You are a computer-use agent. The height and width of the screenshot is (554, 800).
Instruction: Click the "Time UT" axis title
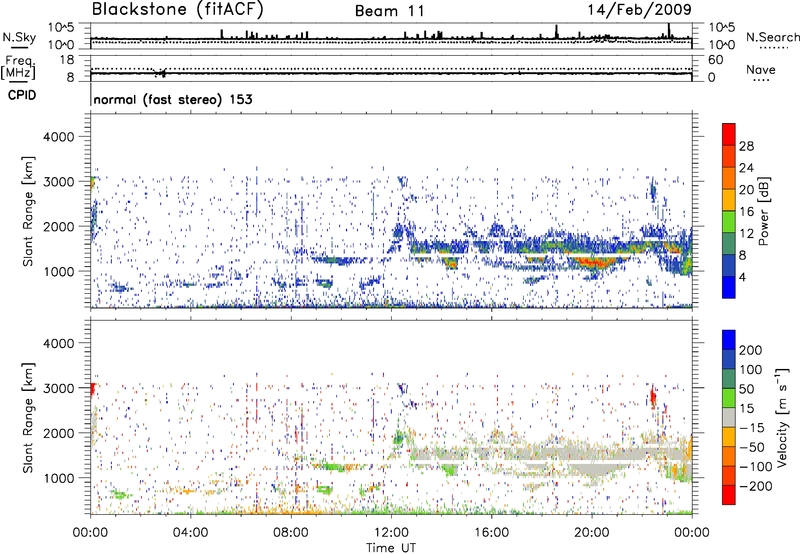391,548
